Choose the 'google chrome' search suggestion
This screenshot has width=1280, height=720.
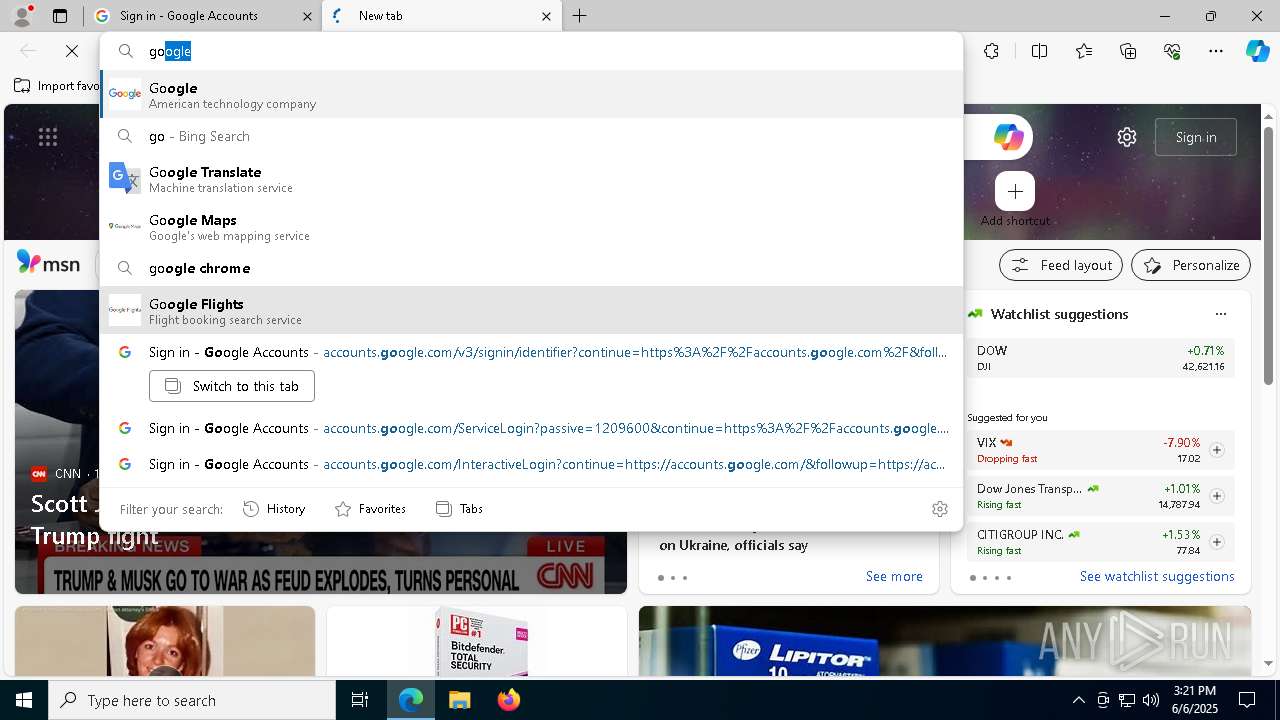click(x=531, y=268)
